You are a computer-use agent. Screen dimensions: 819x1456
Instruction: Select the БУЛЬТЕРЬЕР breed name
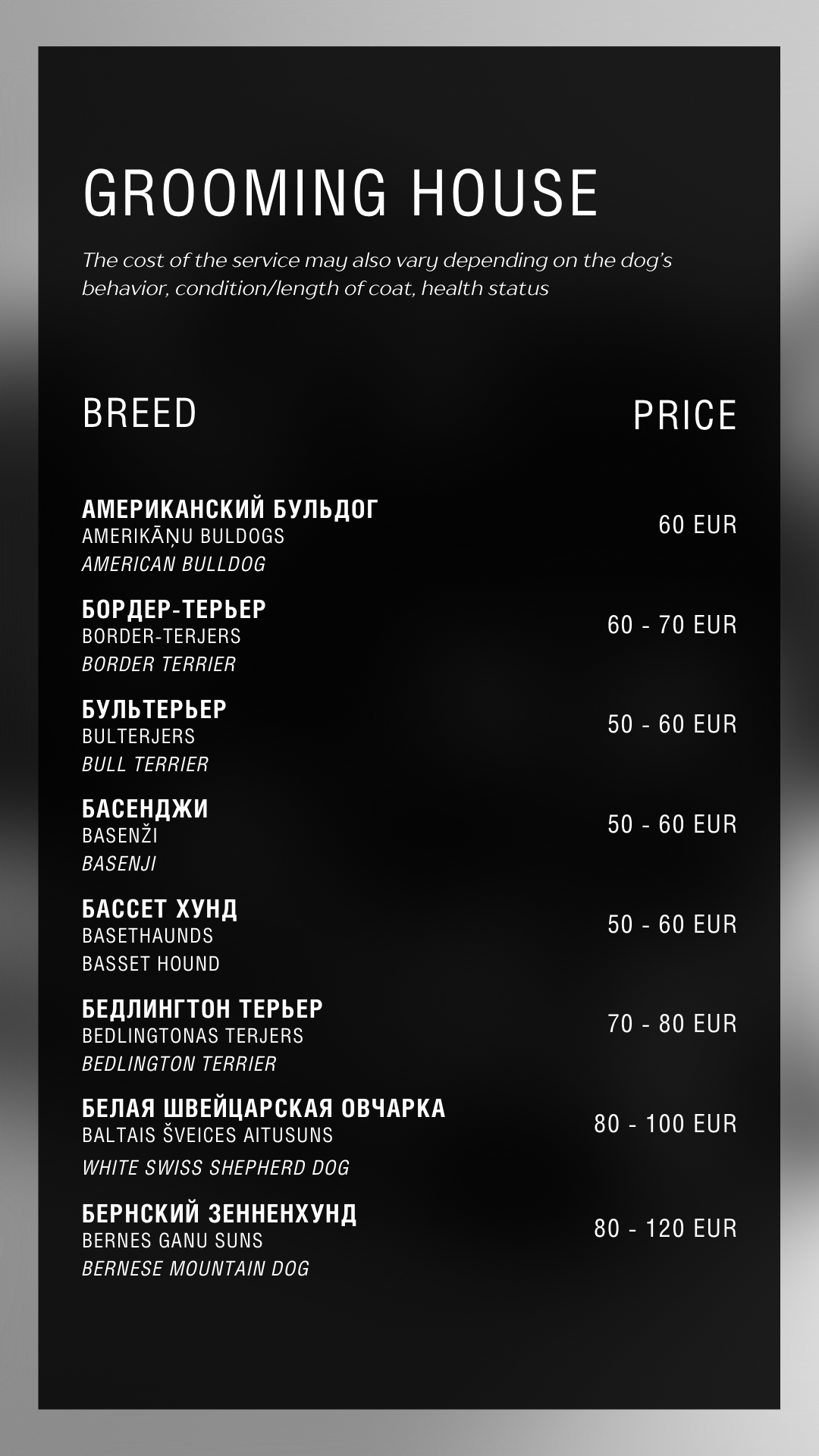(155, 709)
